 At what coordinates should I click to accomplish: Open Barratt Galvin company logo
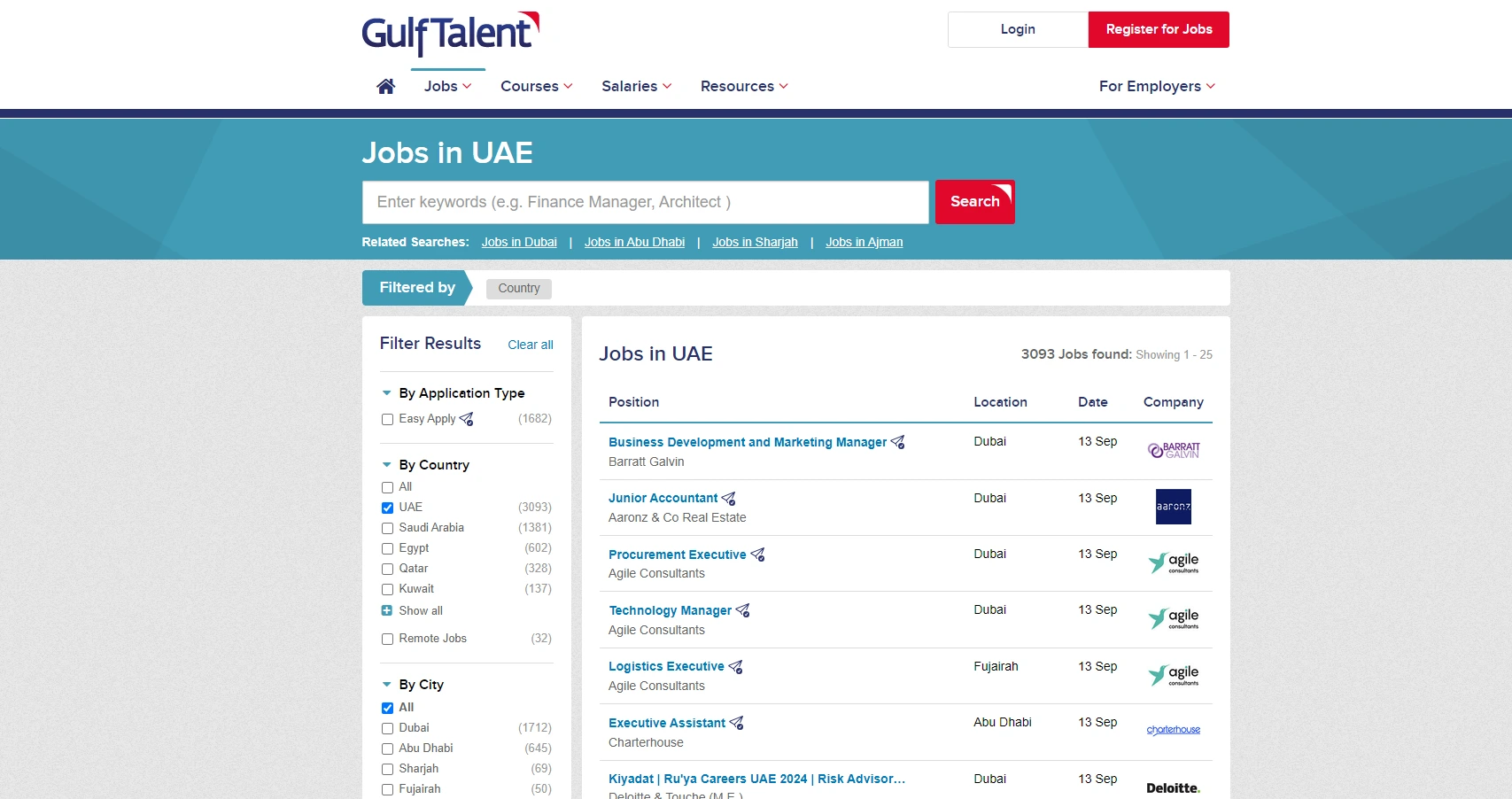1174,450
